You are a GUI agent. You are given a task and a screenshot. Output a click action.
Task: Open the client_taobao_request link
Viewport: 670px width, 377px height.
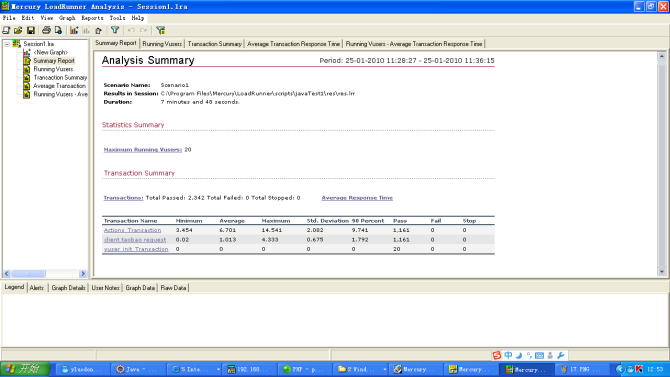click(x=135, y=239)
